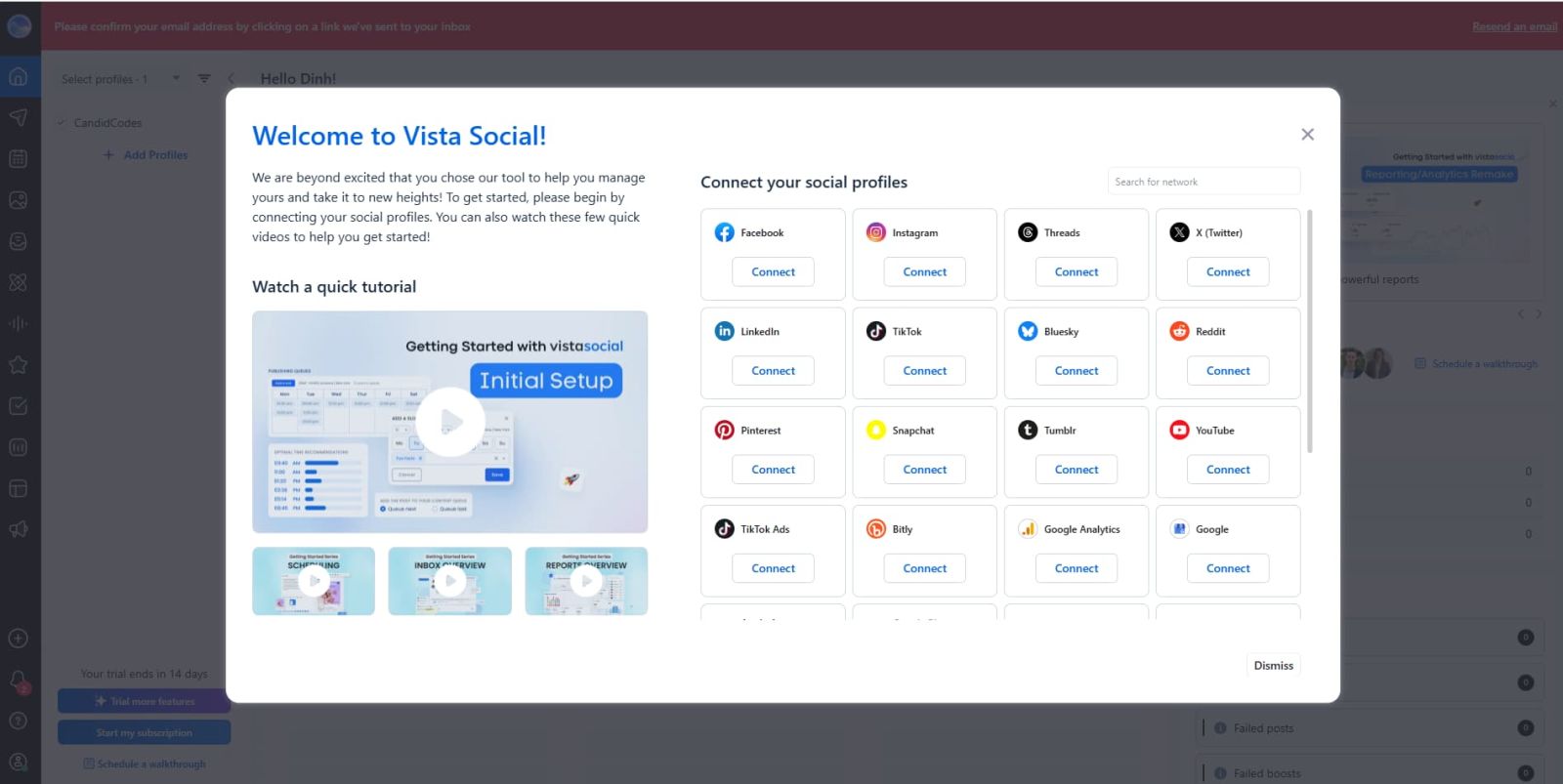The height and width of the screenshot is (784, 1563).
Task: Open the Select profiles dropdown
Action: tap(120, 79)
